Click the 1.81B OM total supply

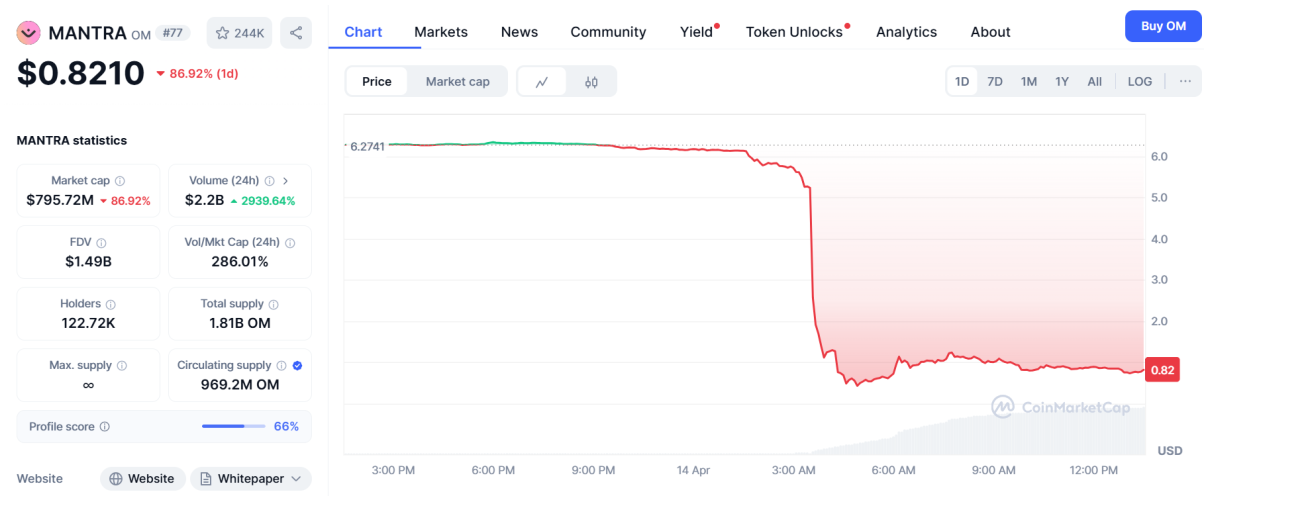click(x=240, y=323)
